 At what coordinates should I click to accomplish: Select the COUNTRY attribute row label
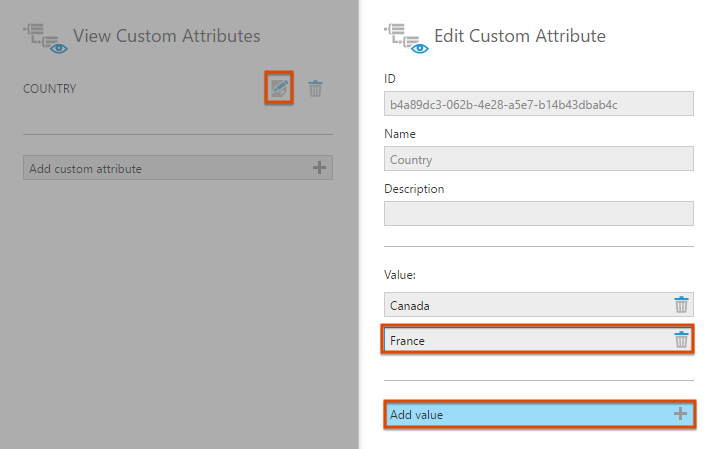click(49, 89)
